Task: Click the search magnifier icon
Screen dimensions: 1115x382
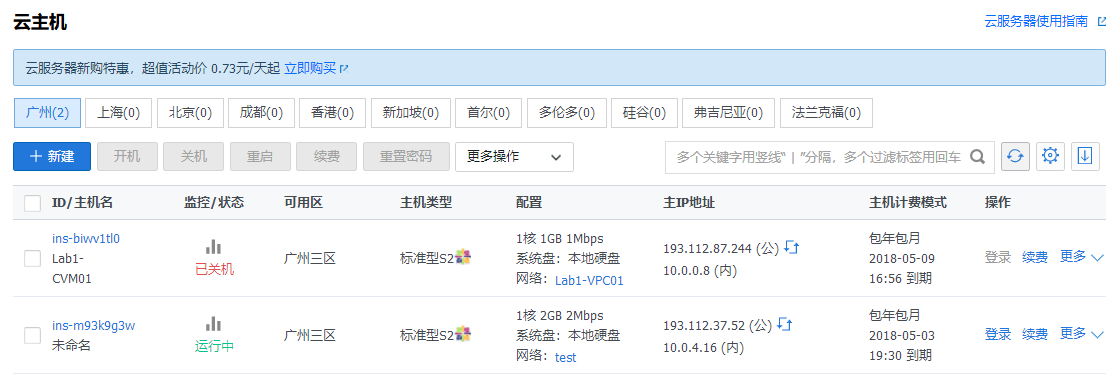Action: click(978, 156)
